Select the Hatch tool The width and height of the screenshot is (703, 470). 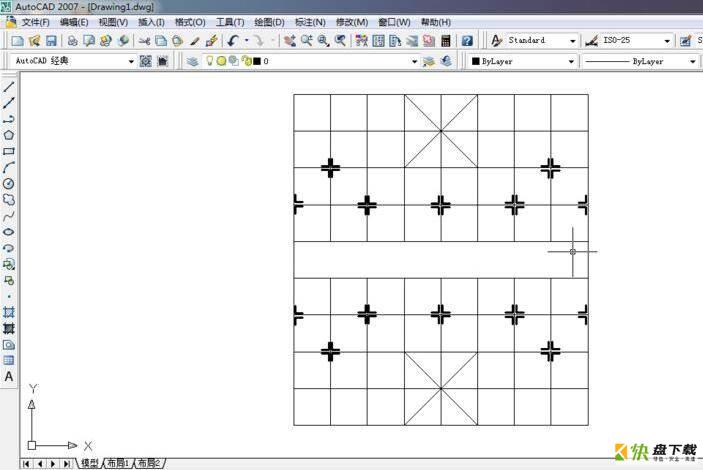pos(9,312)
